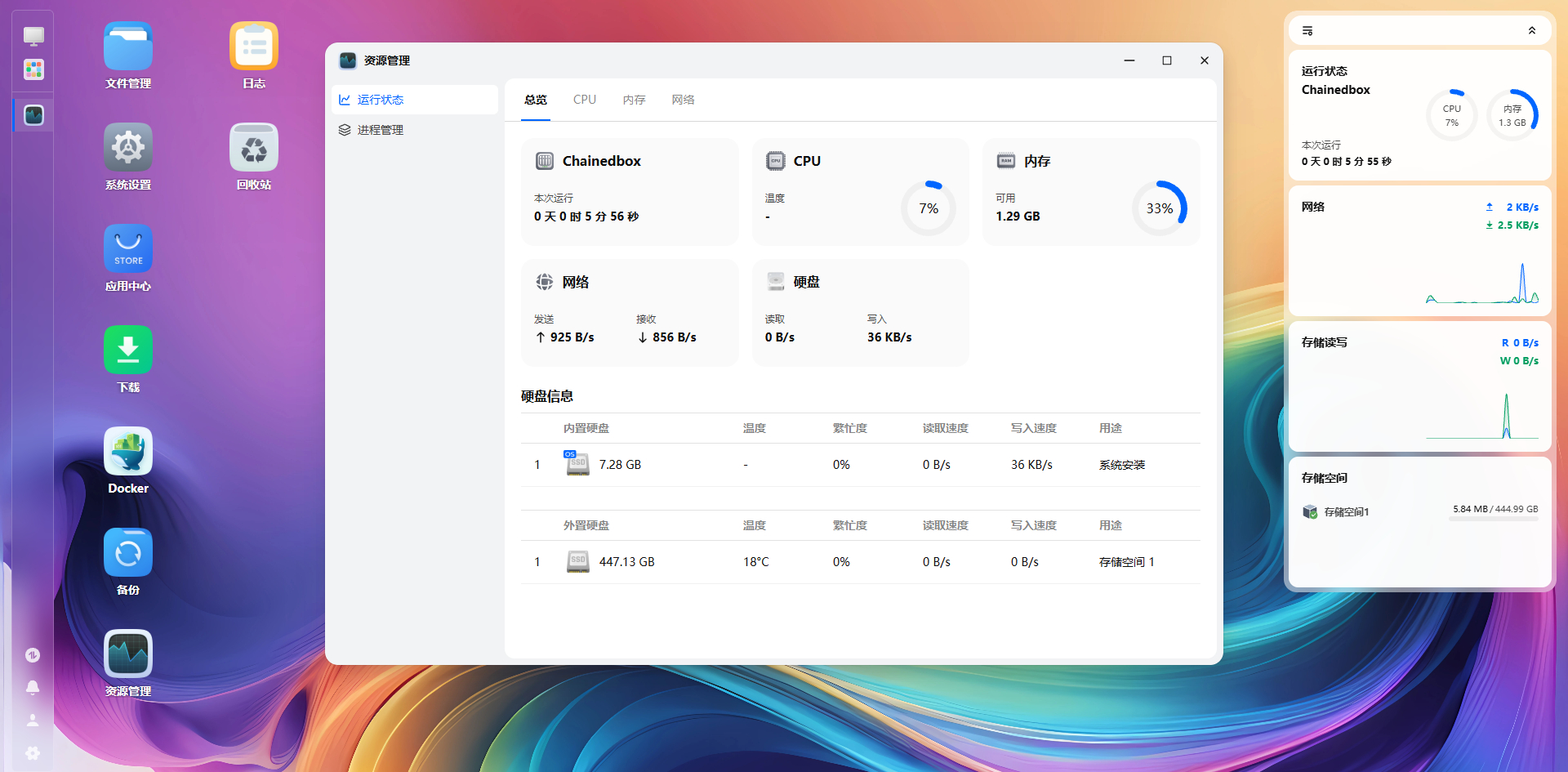Click the 2 KB/s upload rate in widget
1568x772 pixels.
tap(1522, 208)
